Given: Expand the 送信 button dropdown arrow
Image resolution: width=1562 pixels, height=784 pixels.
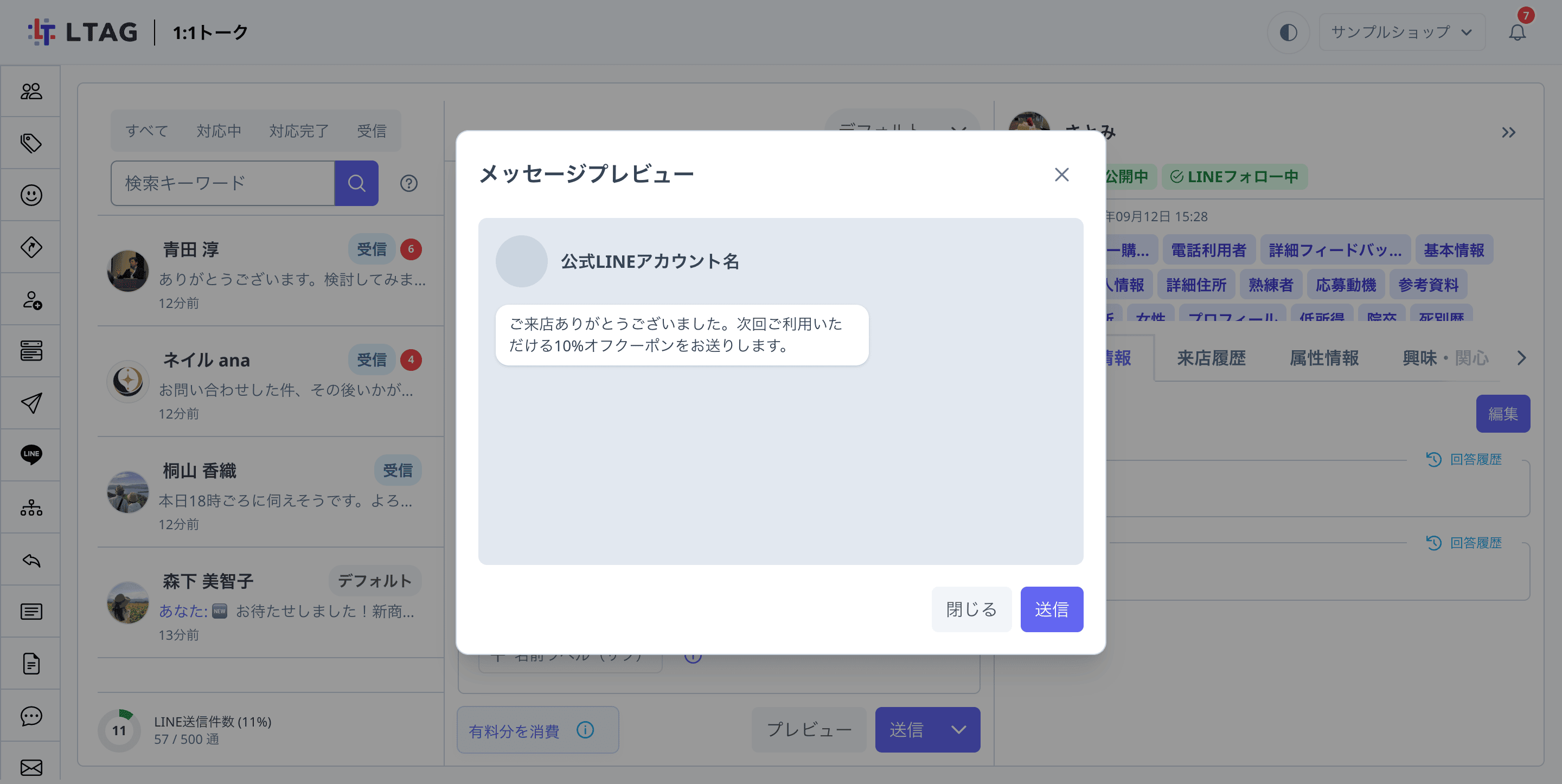Looking at the screenshot, I should 959,729.
